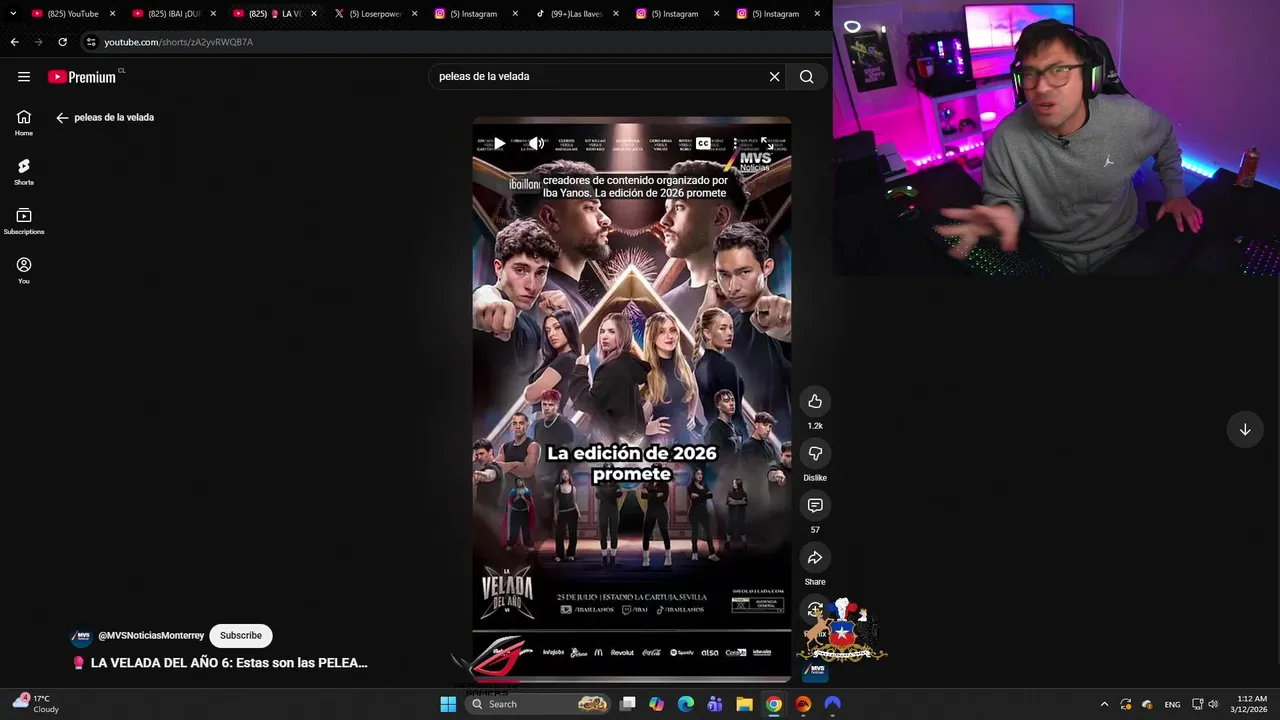Viewport: 1280px width, 720px height.
Task: Open the EA app from taskbar
Action: (803, 704)
